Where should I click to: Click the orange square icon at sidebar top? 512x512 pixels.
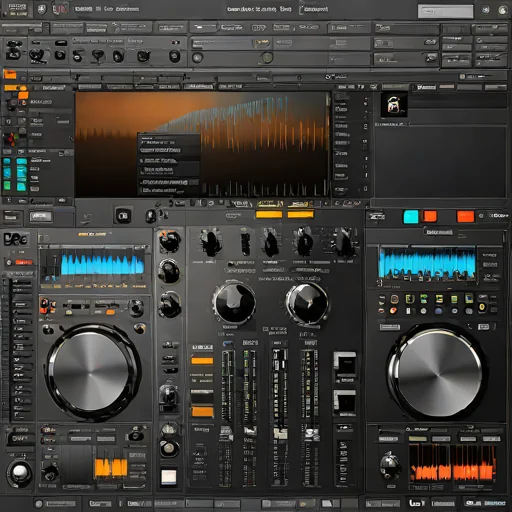click(10, 74)
